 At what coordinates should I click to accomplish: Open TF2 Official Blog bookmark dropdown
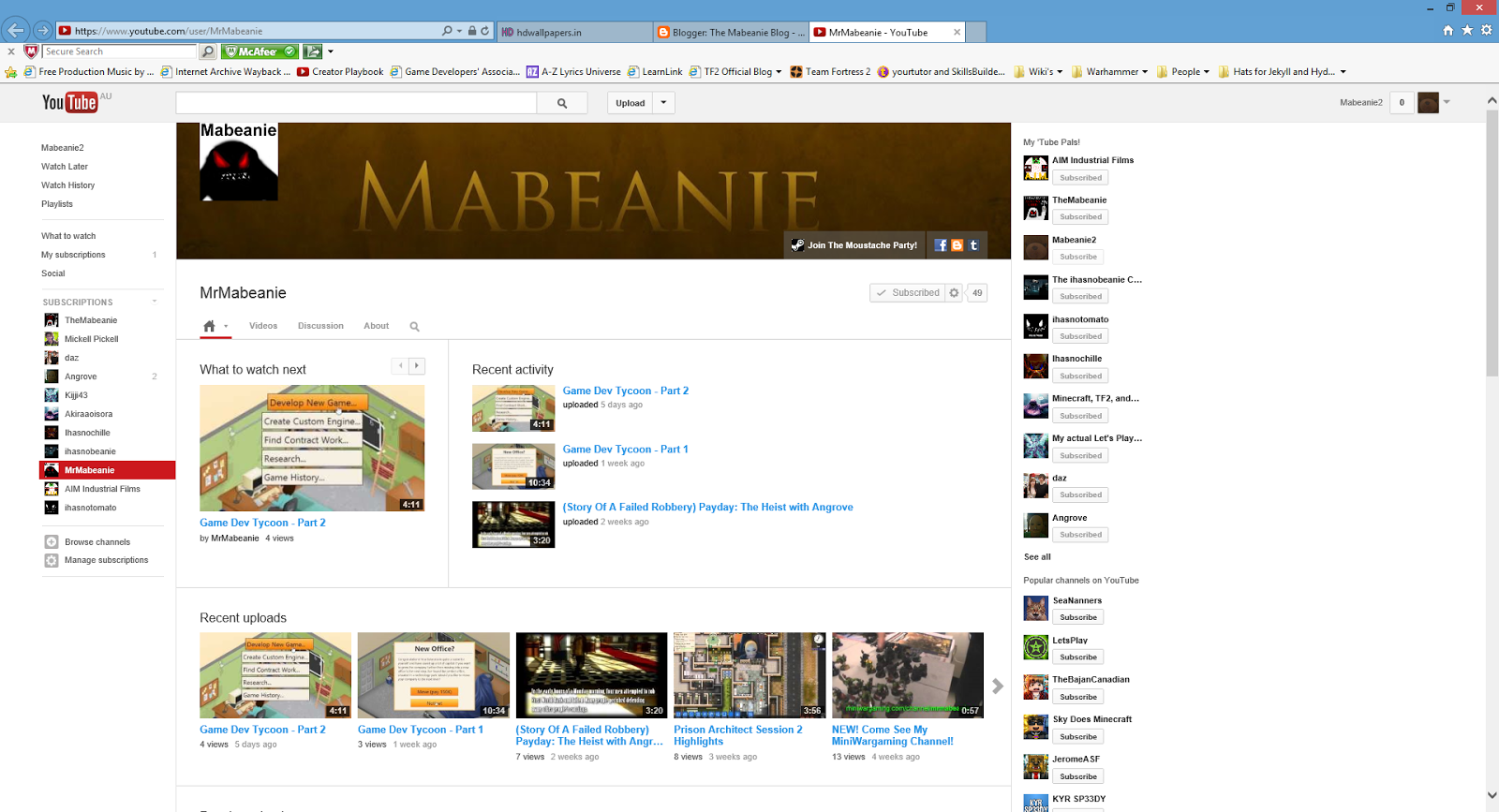coord(779,72)
